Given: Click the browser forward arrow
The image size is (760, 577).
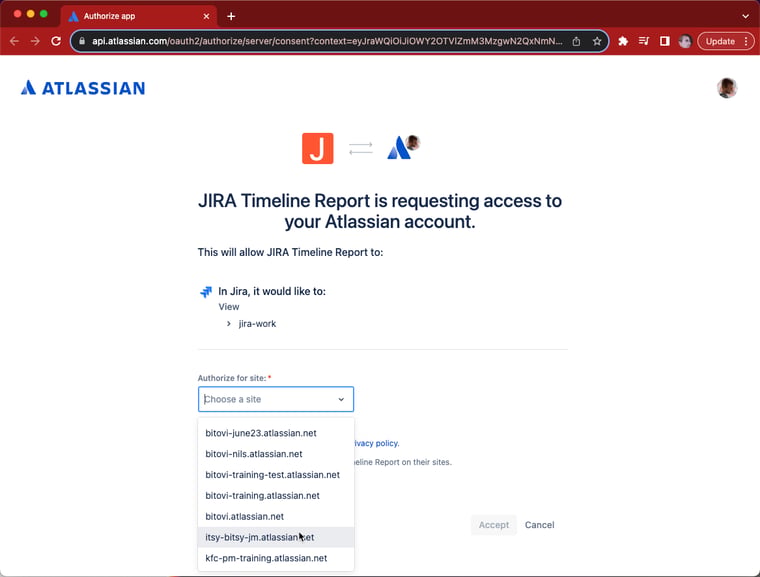Looking at the screenshot, I should point(35,41).
